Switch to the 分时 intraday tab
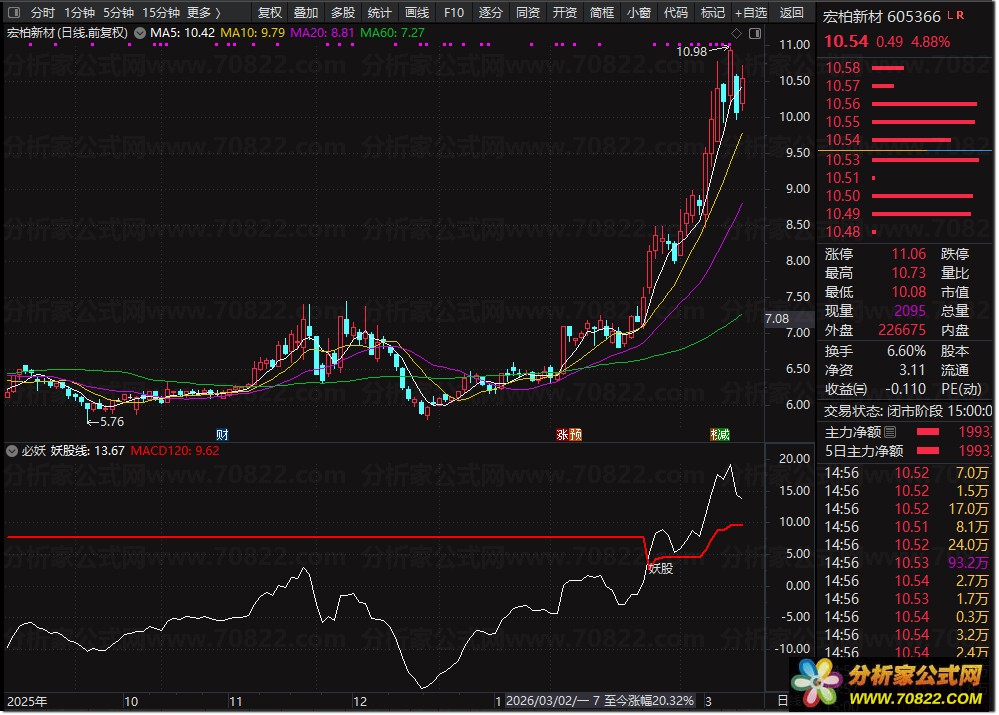 [42, 13]
